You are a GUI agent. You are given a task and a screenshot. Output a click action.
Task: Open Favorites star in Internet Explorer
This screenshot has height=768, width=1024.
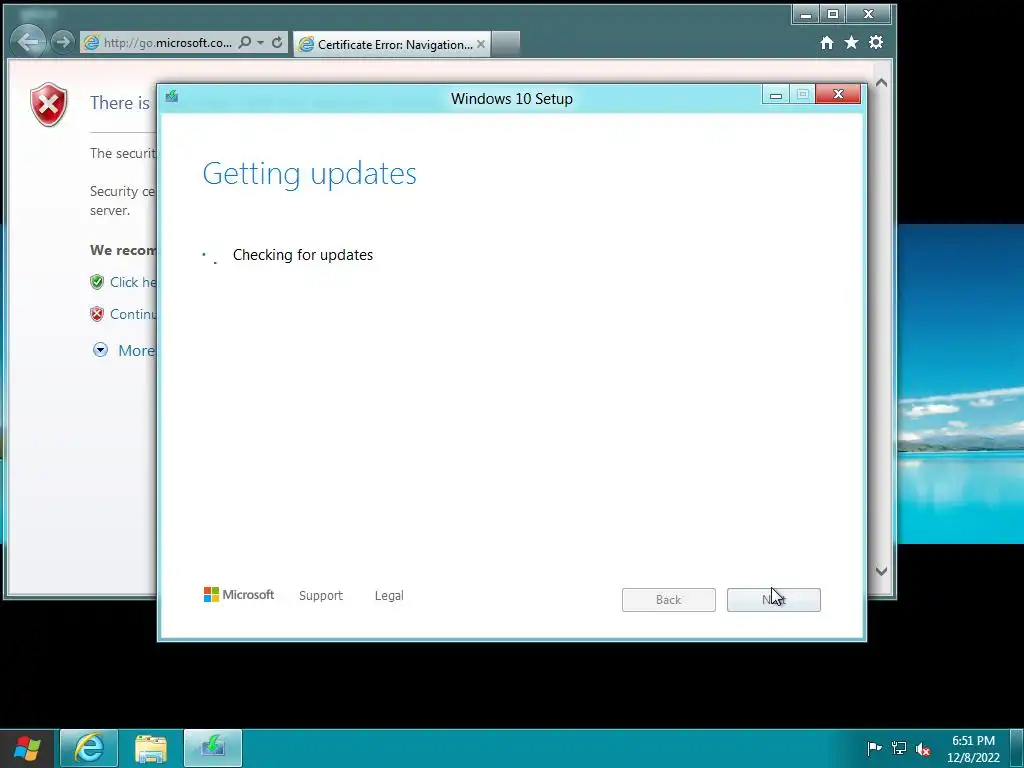852,42
